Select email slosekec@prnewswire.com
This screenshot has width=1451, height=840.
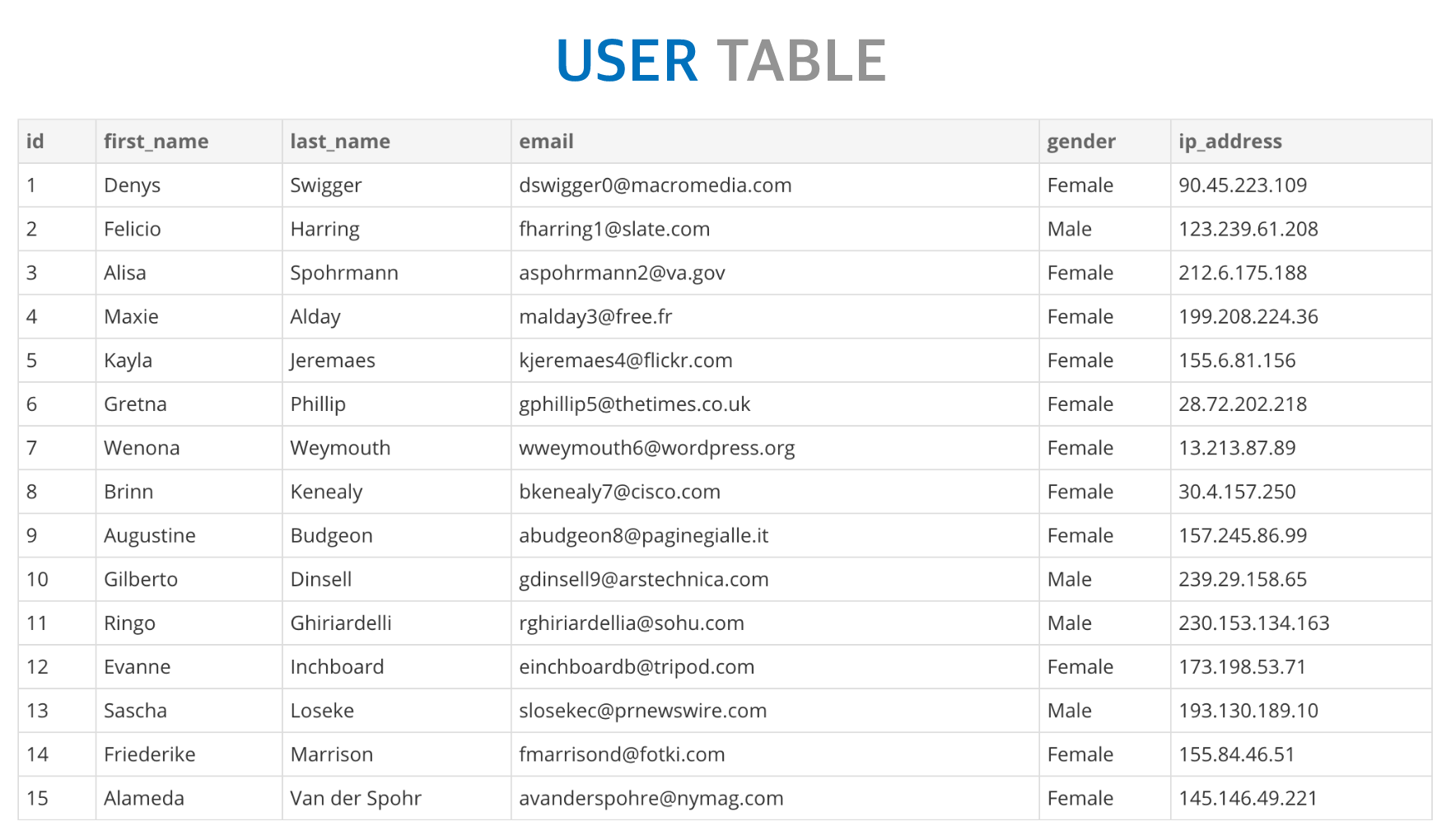pyautogui.click(x=642, y=711)
